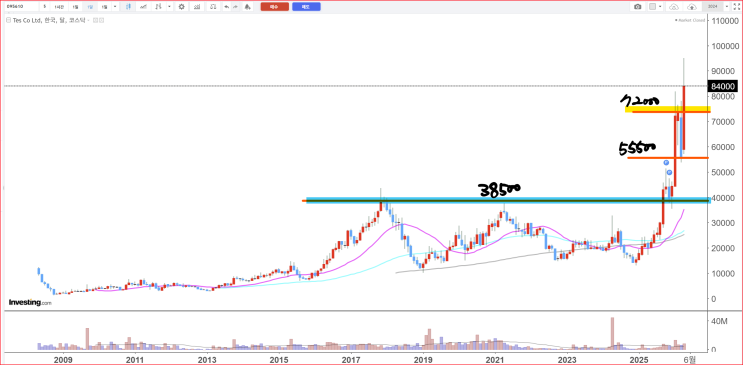Redo the last chart action

[x=235, y=7]
